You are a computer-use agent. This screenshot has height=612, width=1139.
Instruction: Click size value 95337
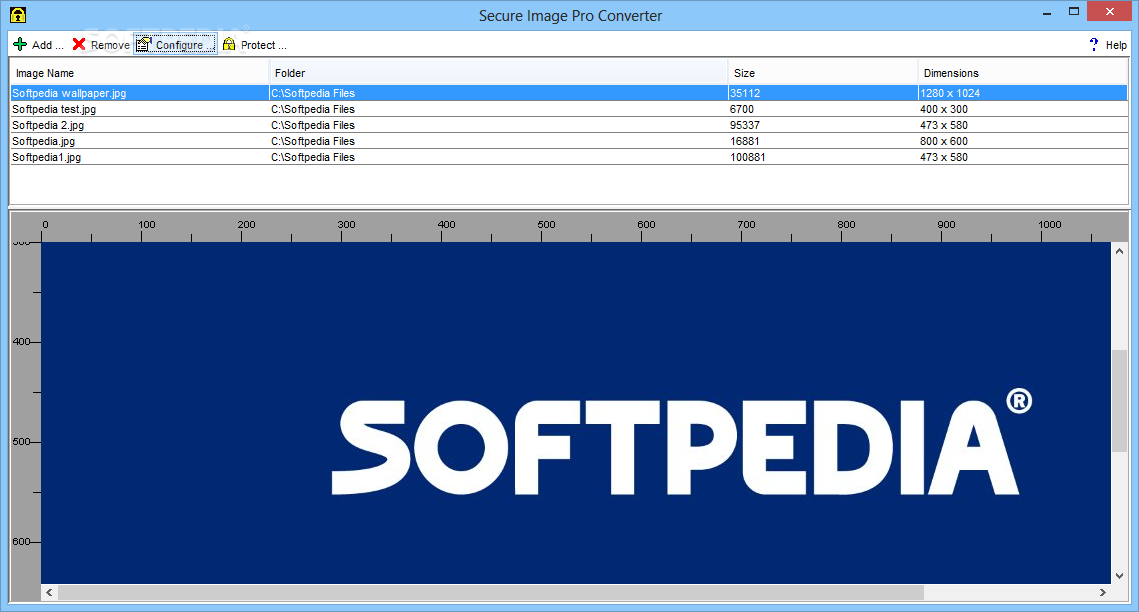coord(745,125)
